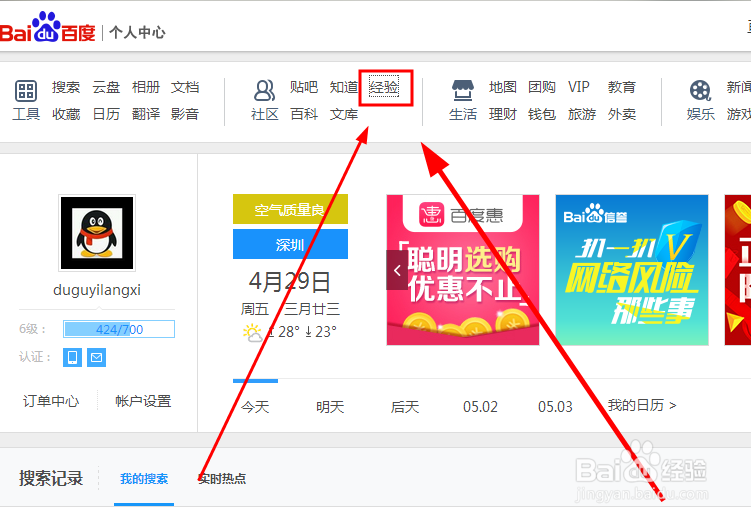Open 云盘 cloud drive link
The image size is (751, 520).
106,87
